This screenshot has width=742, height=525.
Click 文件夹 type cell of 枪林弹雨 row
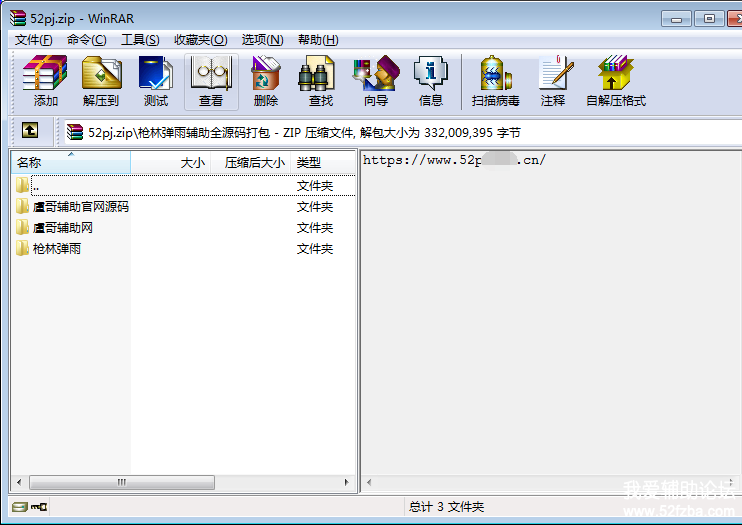(315, 249)
